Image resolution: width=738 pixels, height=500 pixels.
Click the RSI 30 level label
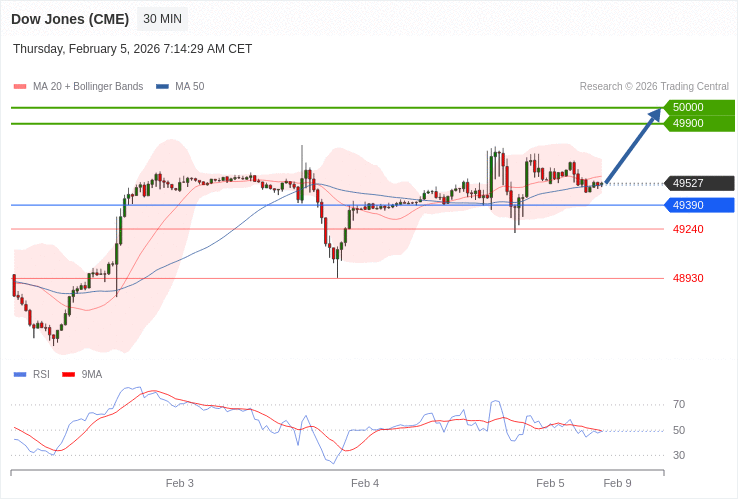[x=679, y=455]
